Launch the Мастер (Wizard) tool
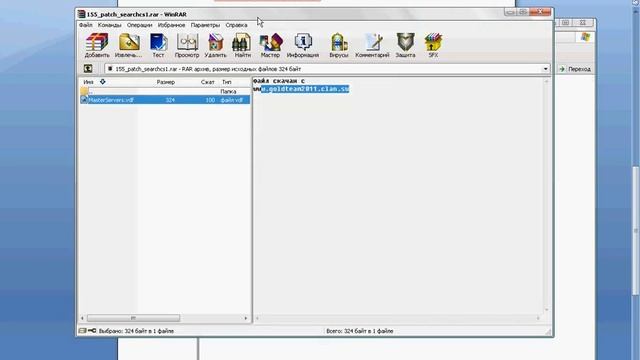Image resolution: width=640 pixels, height=360 pixels. click(270, 45)
